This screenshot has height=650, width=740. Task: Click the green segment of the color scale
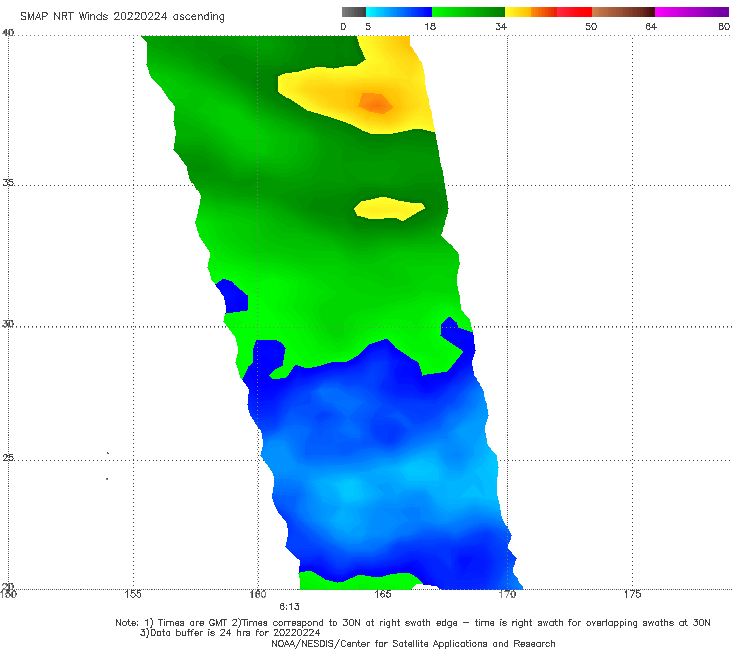point(468,12)
